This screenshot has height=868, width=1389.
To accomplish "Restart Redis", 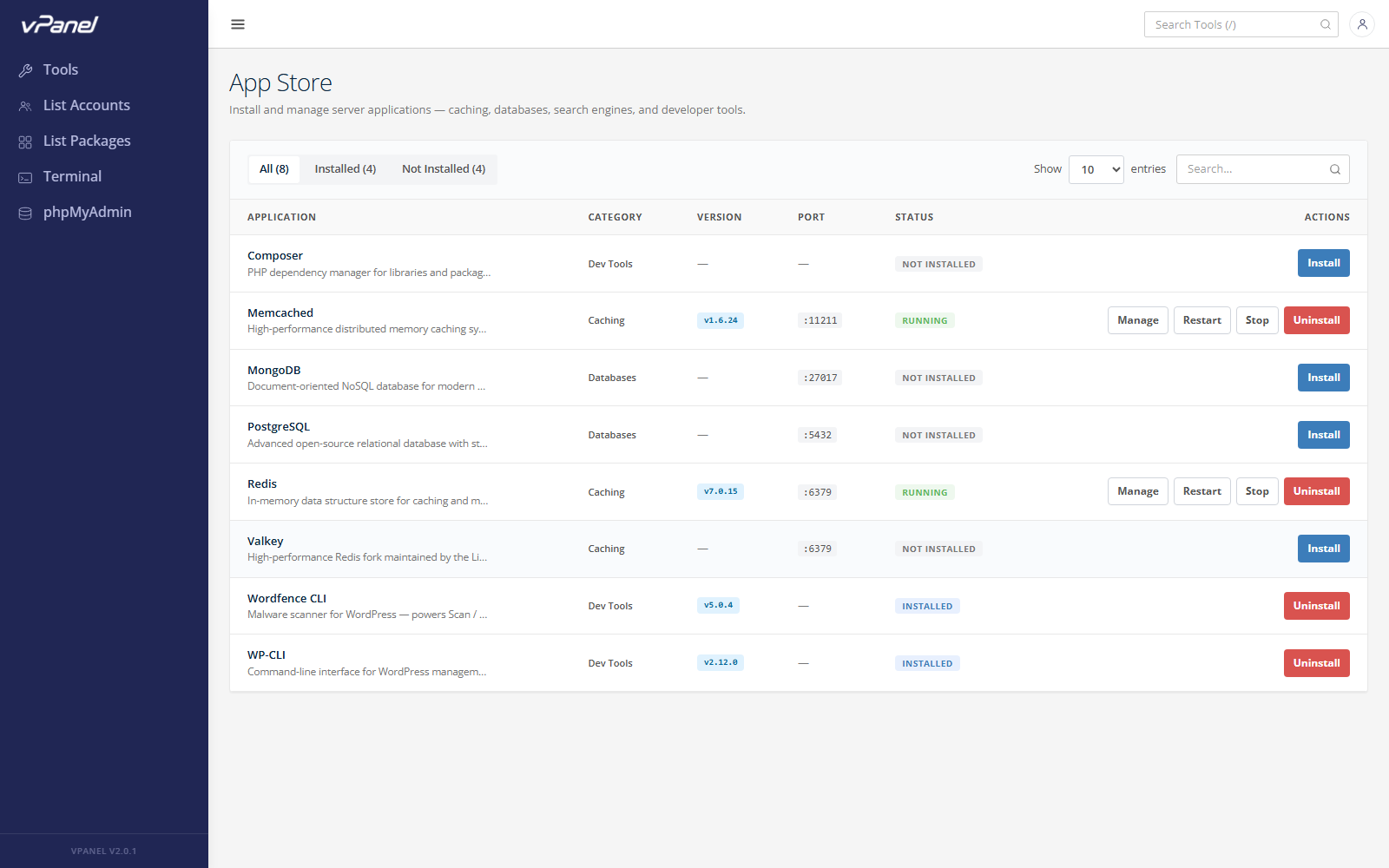I will [1202, 491].
